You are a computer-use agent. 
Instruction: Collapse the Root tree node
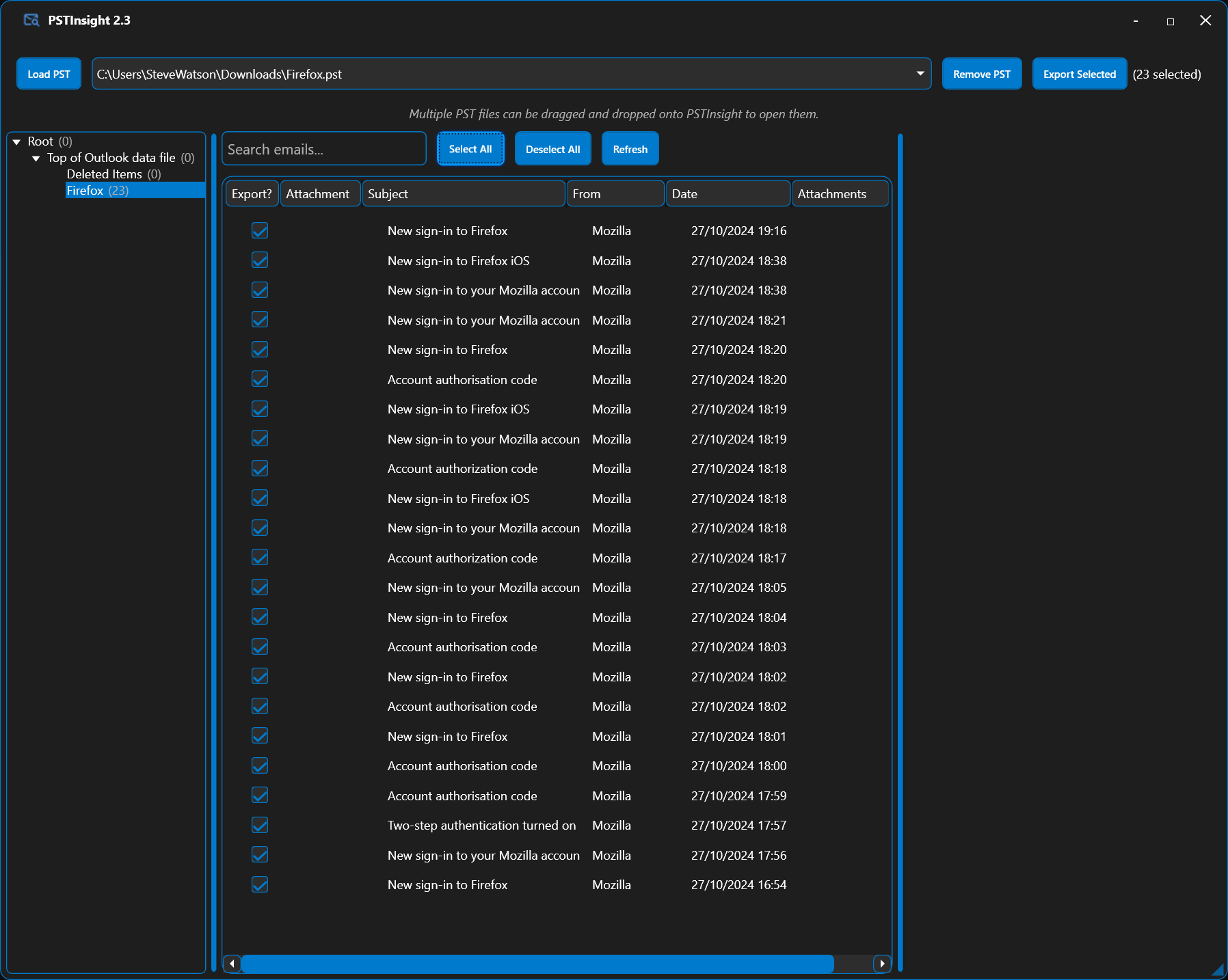(16, 142)
